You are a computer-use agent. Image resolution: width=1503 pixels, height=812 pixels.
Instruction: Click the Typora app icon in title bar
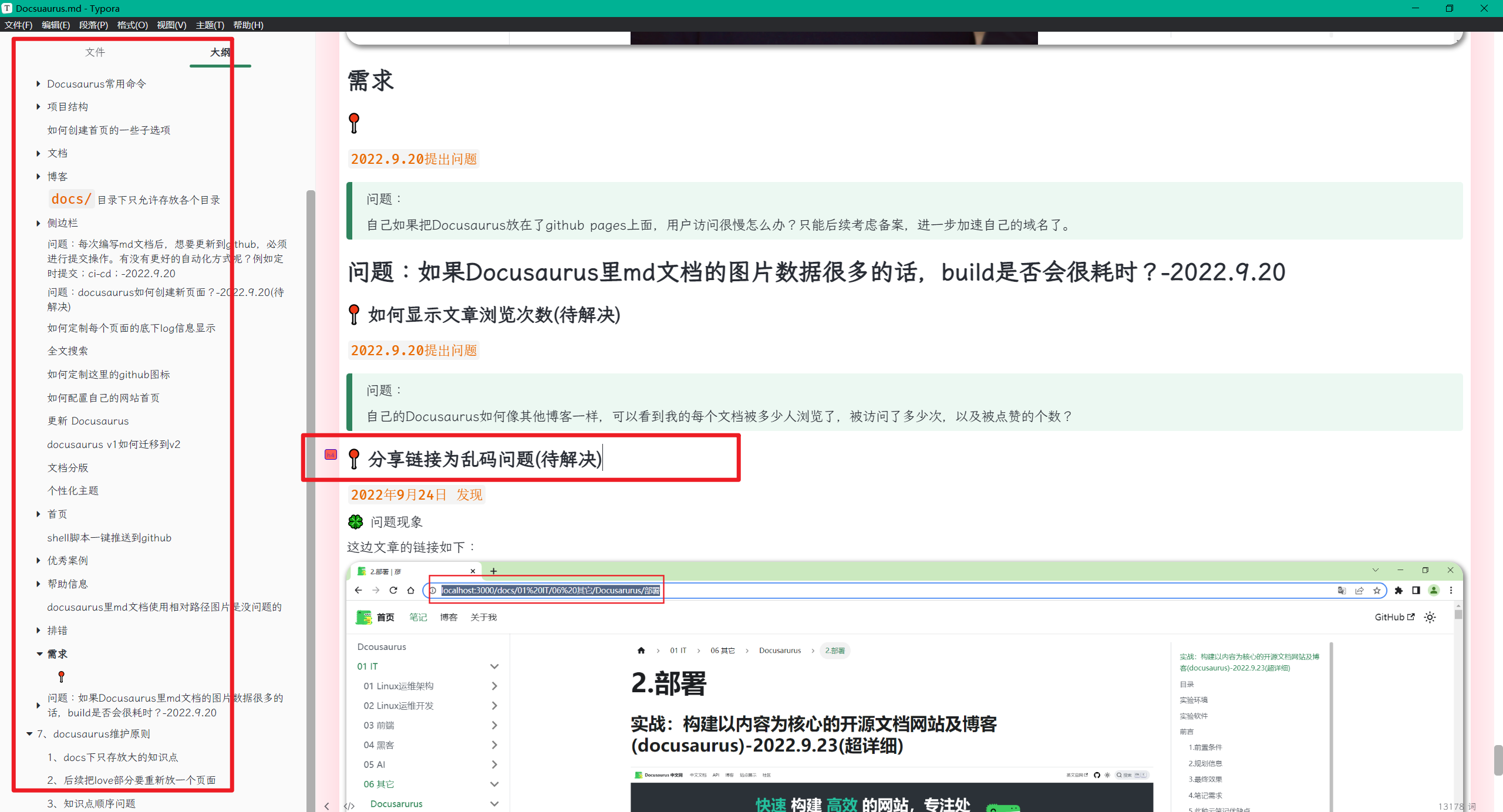(x=7, y=8)
